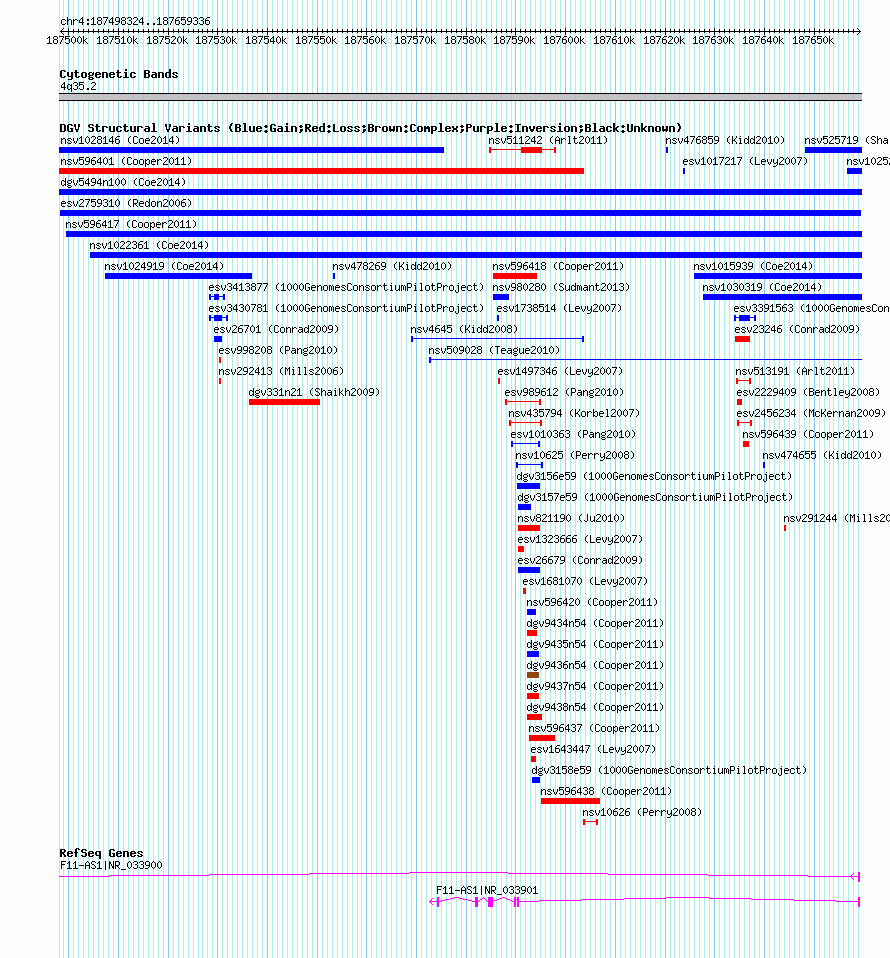Click esv1010363 (Pang2010) label

[573, 434]
